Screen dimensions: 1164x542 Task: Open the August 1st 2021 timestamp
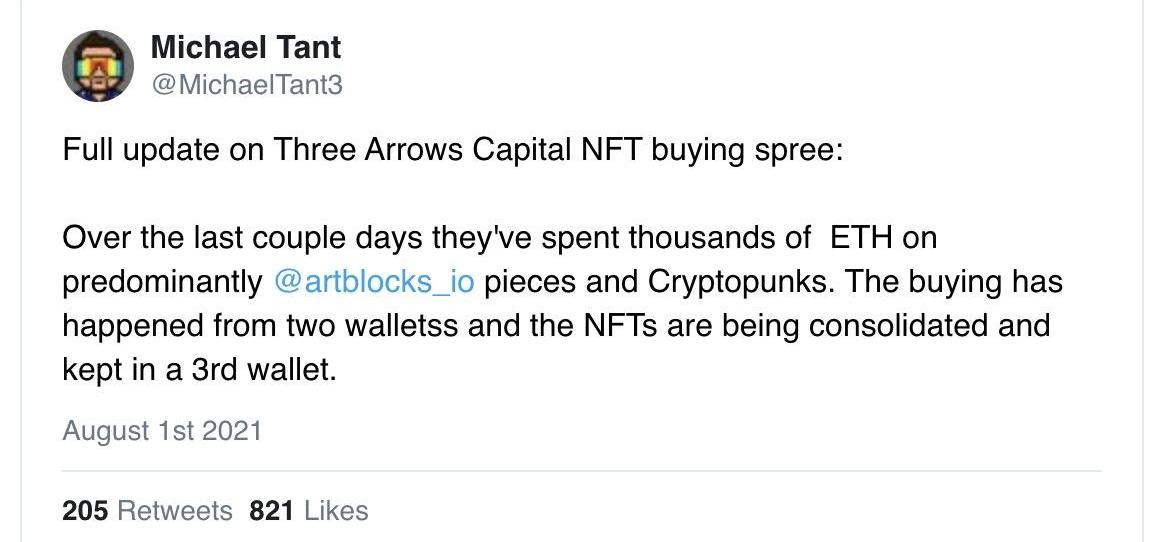point(162,431)
